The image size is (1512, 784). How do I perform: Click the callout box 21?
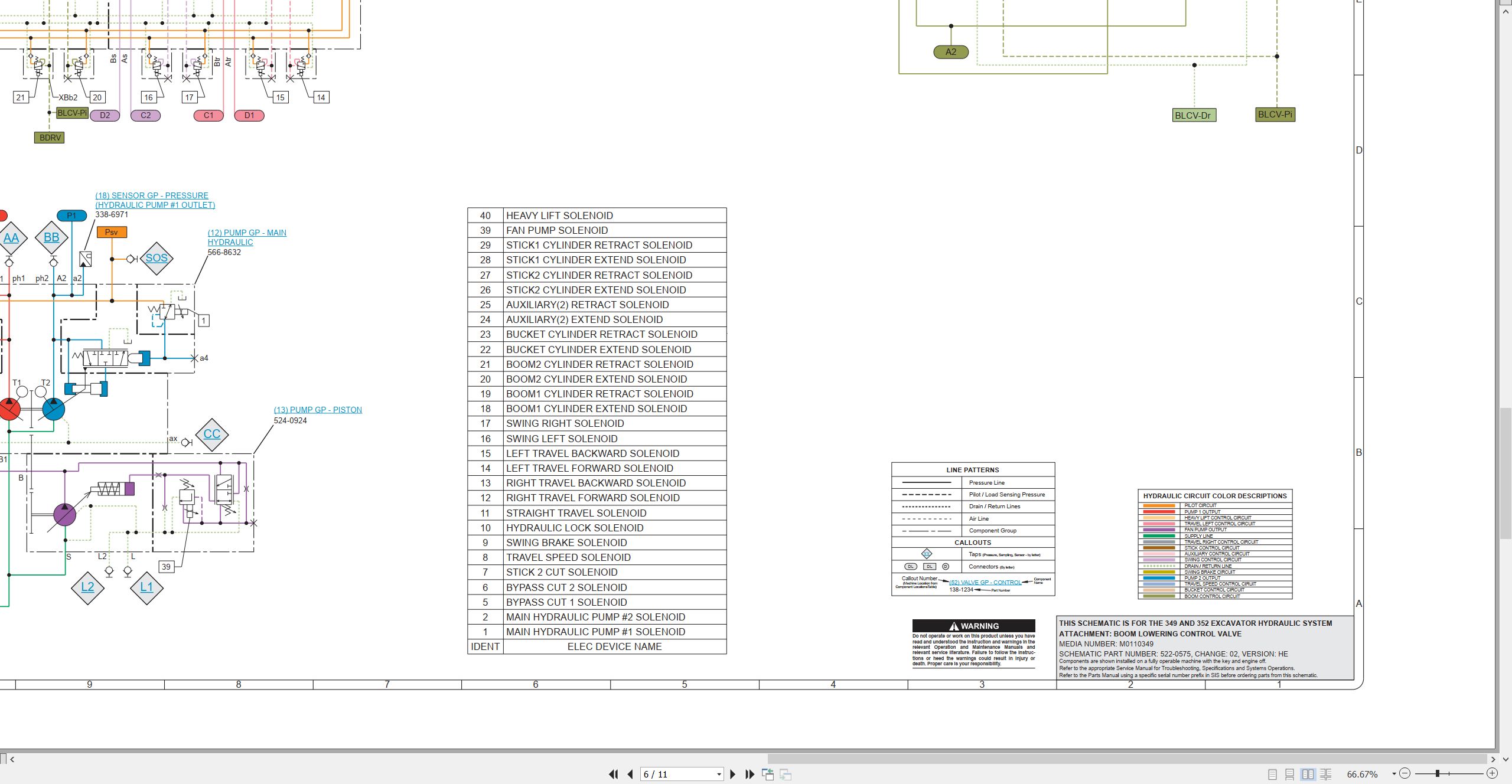21,97
